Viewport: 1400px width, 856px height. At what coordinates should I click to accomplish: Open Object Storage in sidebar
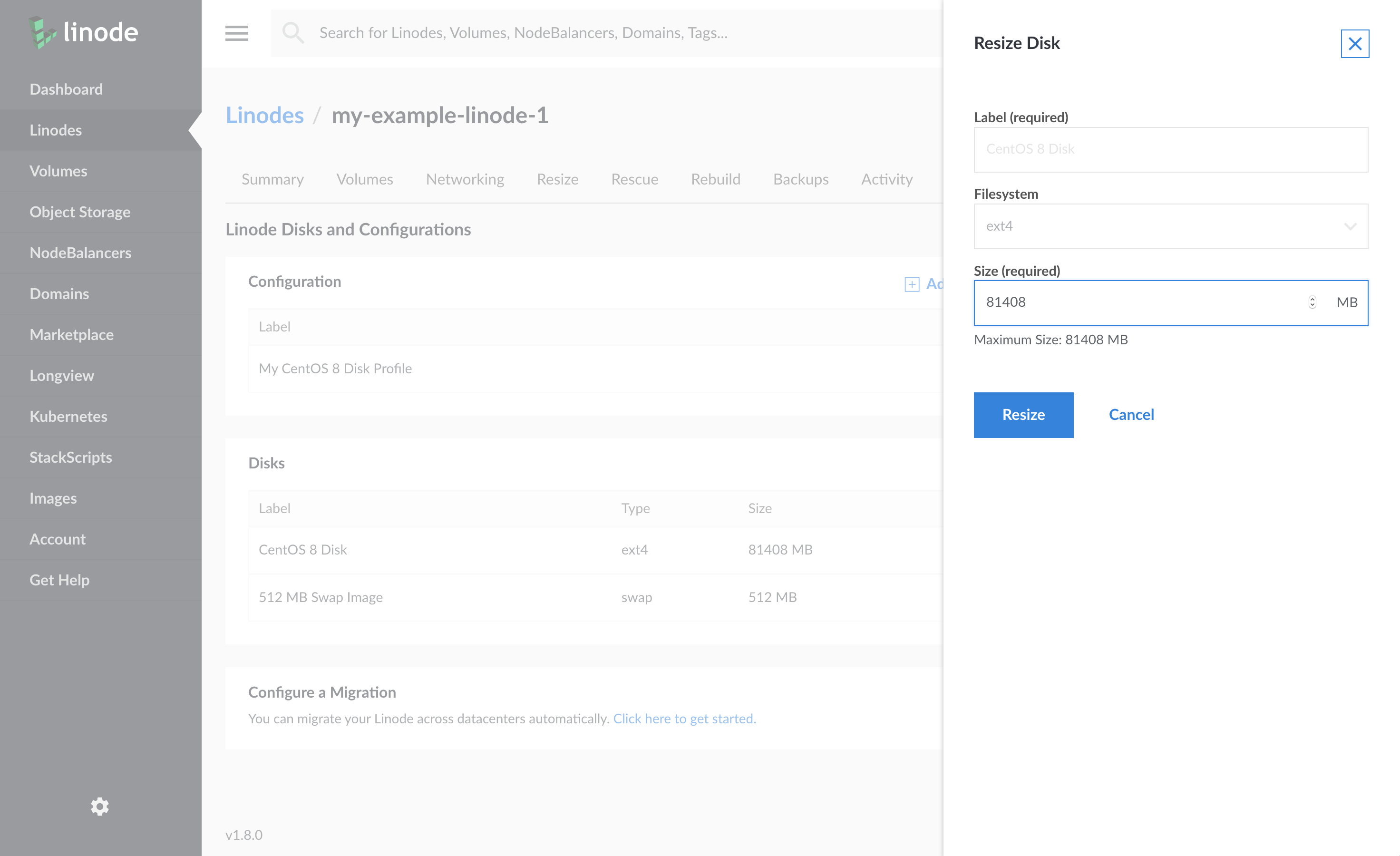[x=80, y=212]
